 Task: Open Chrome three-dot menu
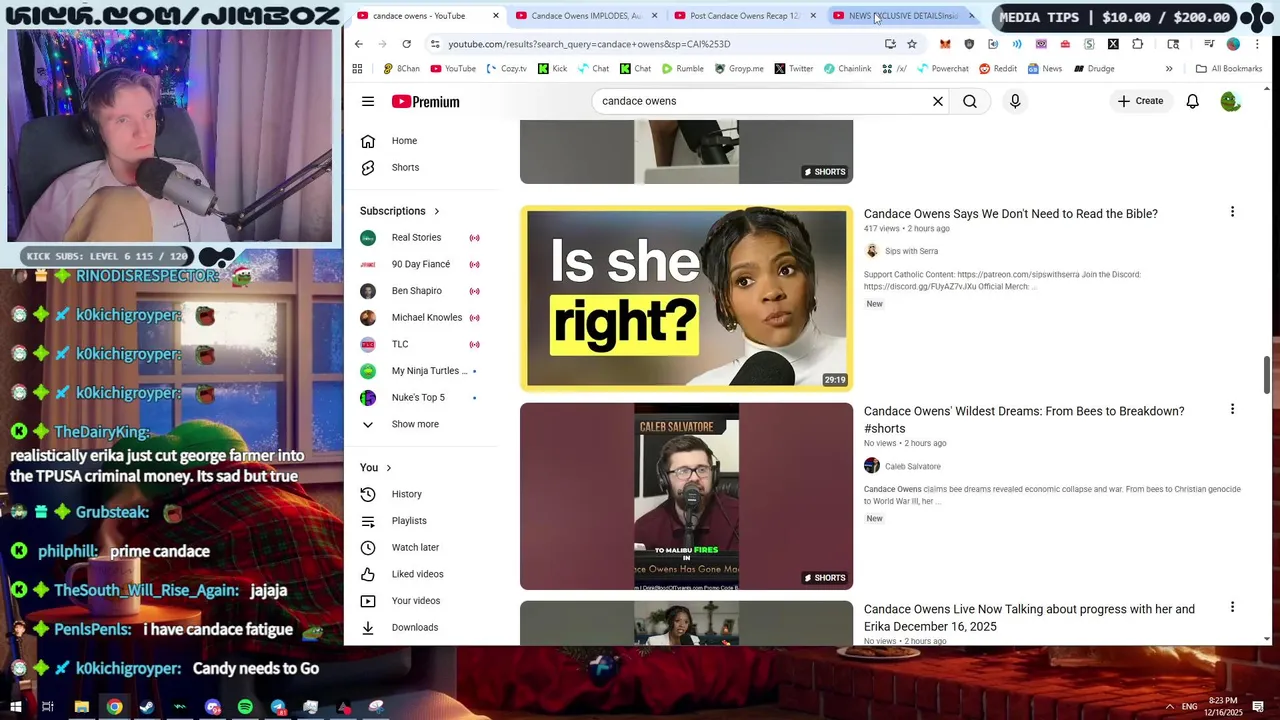tap(1257, 44)
